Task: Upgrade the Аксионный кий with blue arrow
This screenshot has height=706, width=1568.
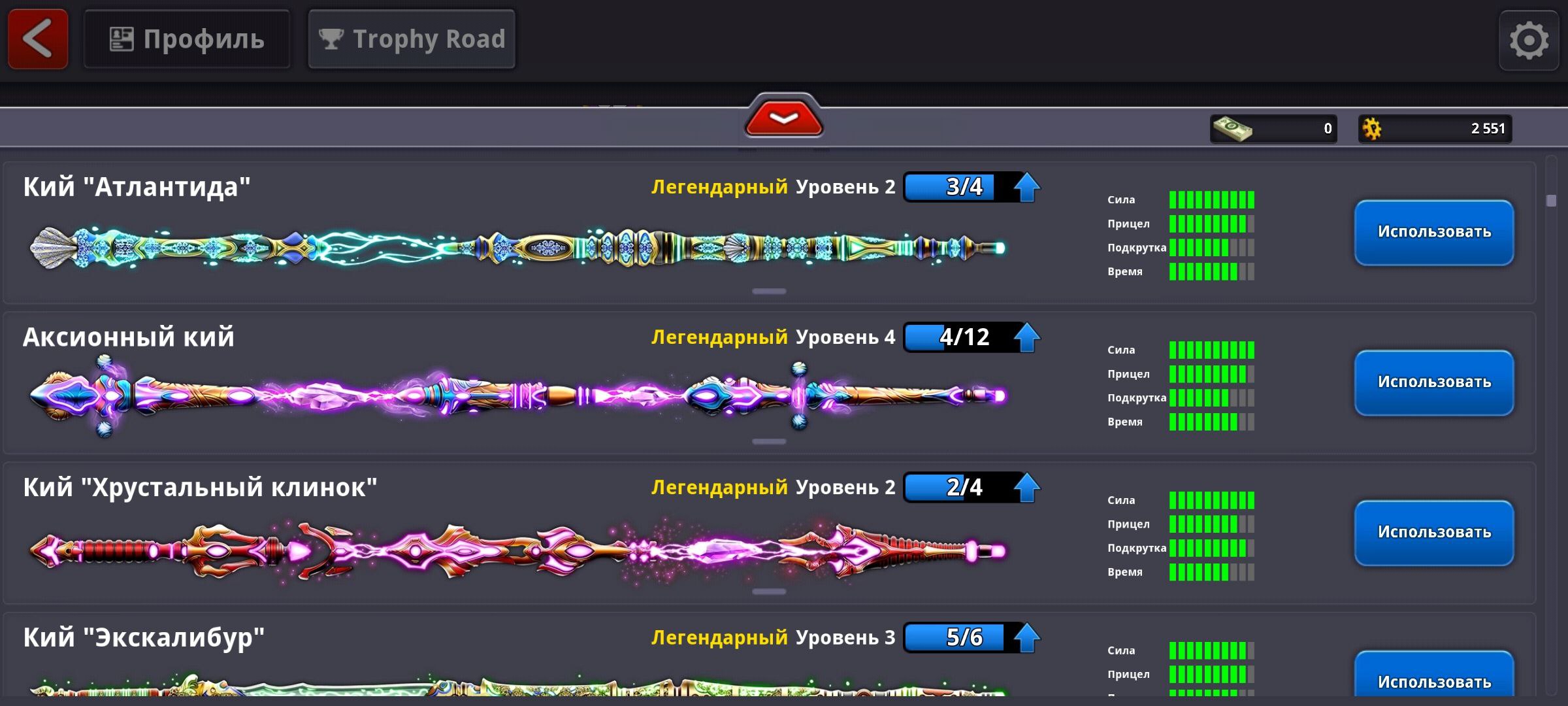Action: coord(1027,337)
